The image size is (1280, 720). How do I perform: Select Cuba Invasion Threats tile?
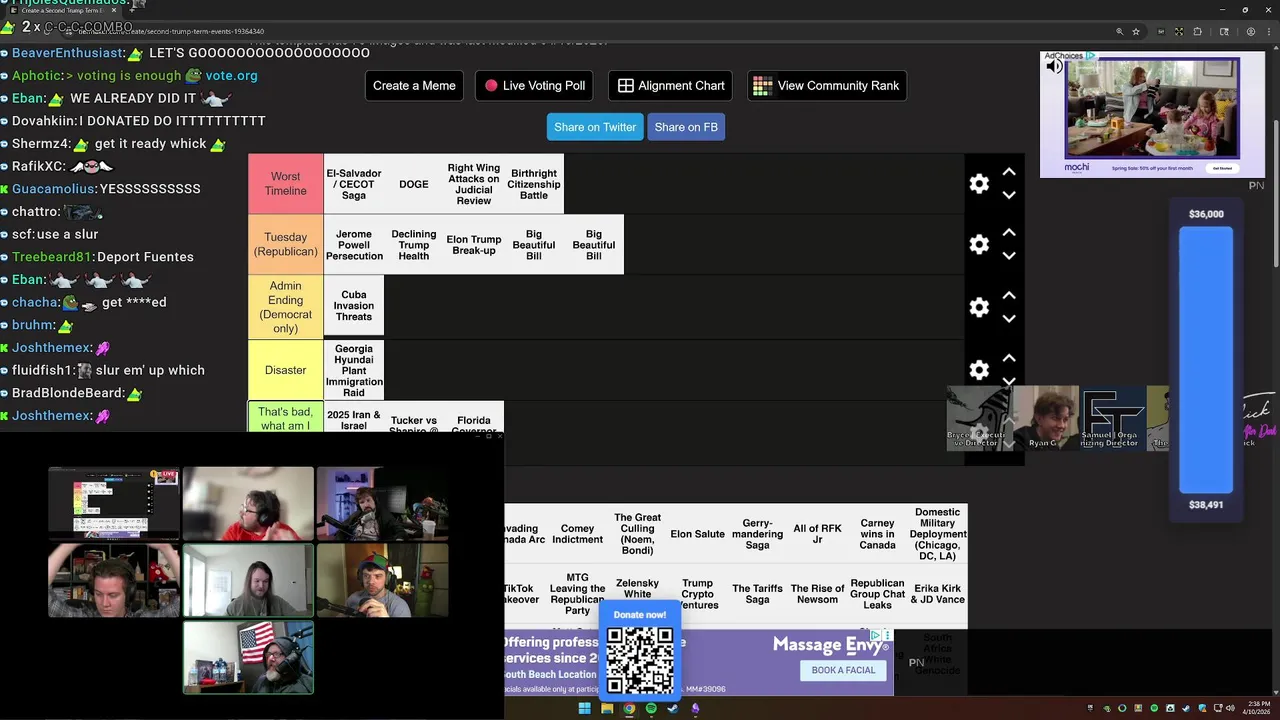click(354, 306)
